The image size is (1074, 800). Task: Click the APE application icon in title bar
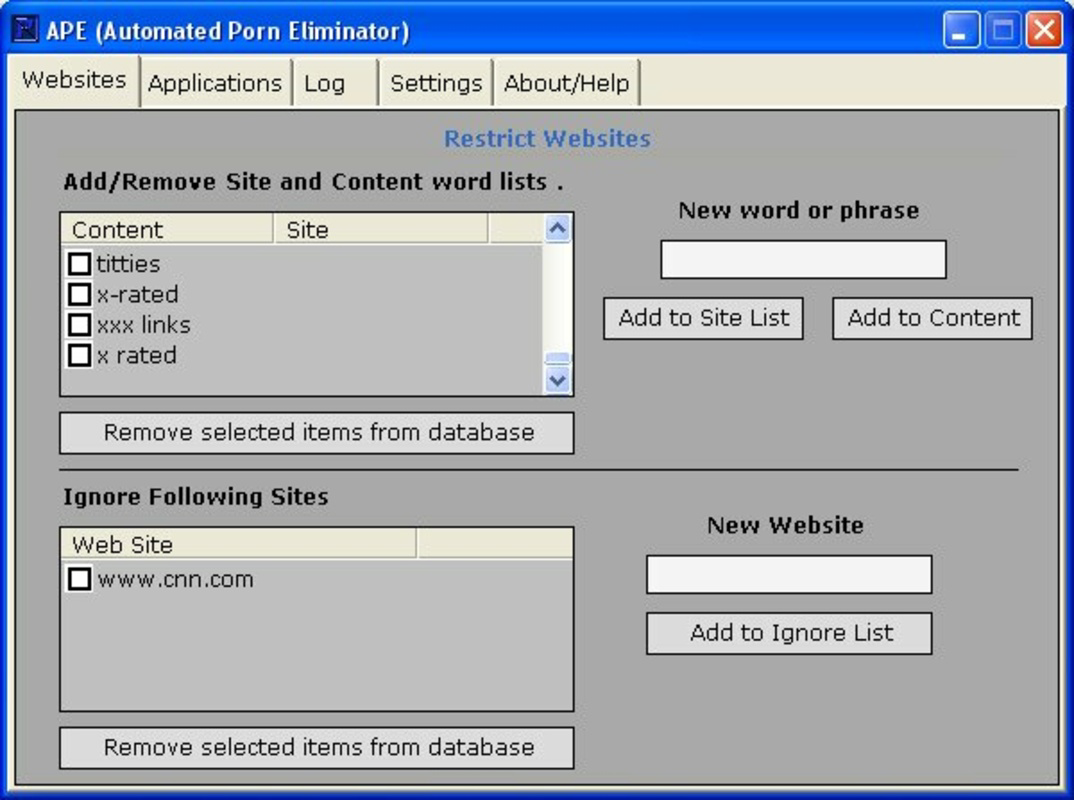tap(25, 29)
